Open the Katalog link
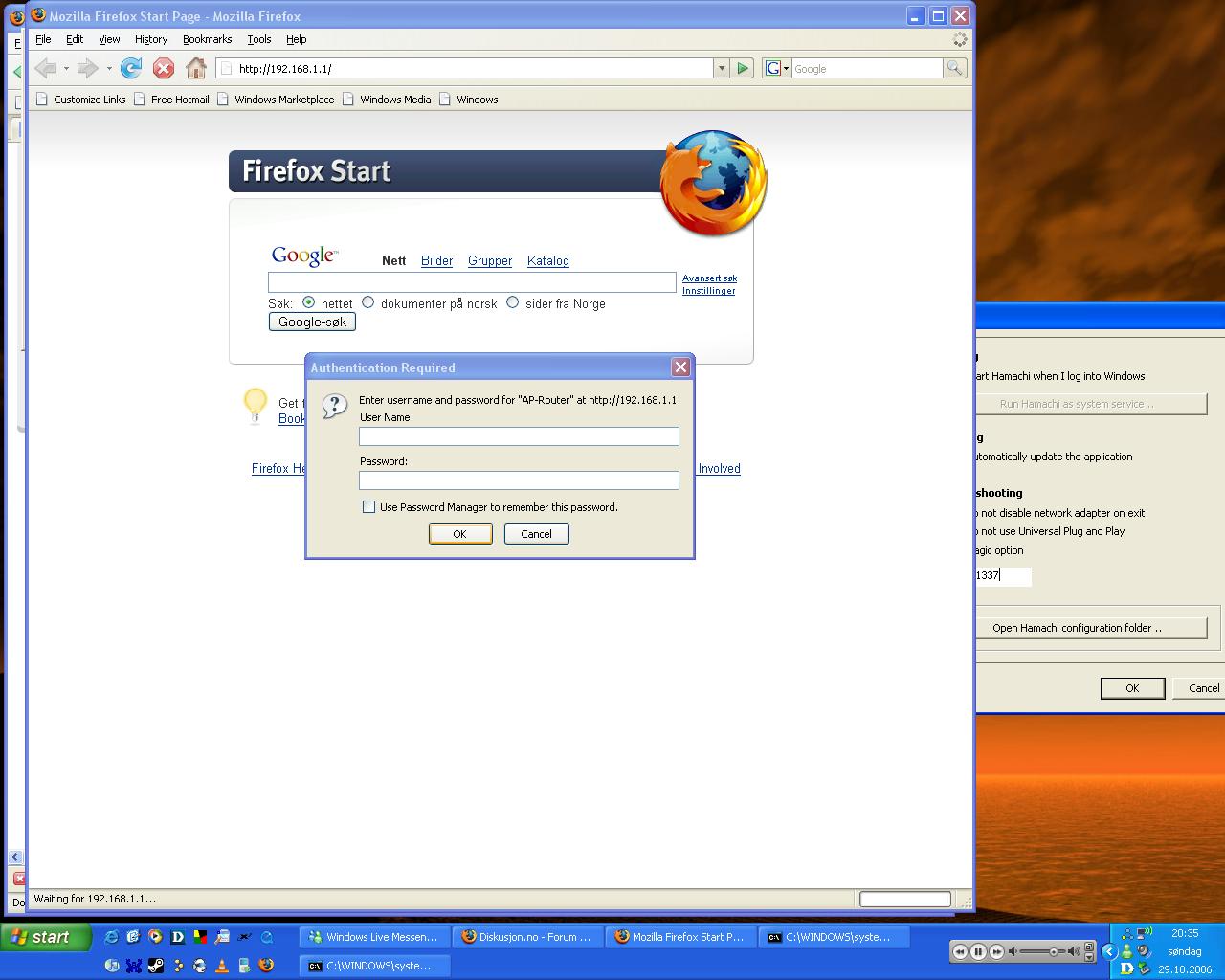Image resolution: width=1225 pixels, height=980 pixels. 548,260
